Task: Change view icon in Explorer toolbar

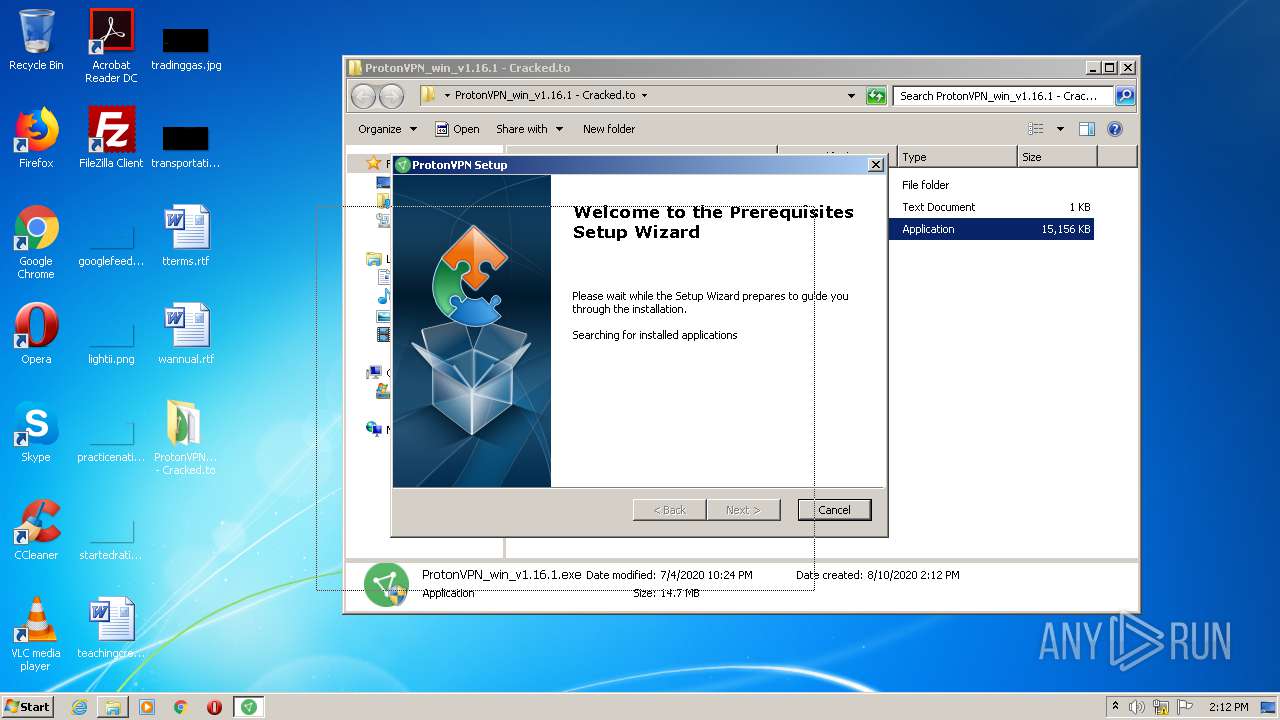Action: pos(1036,129)
